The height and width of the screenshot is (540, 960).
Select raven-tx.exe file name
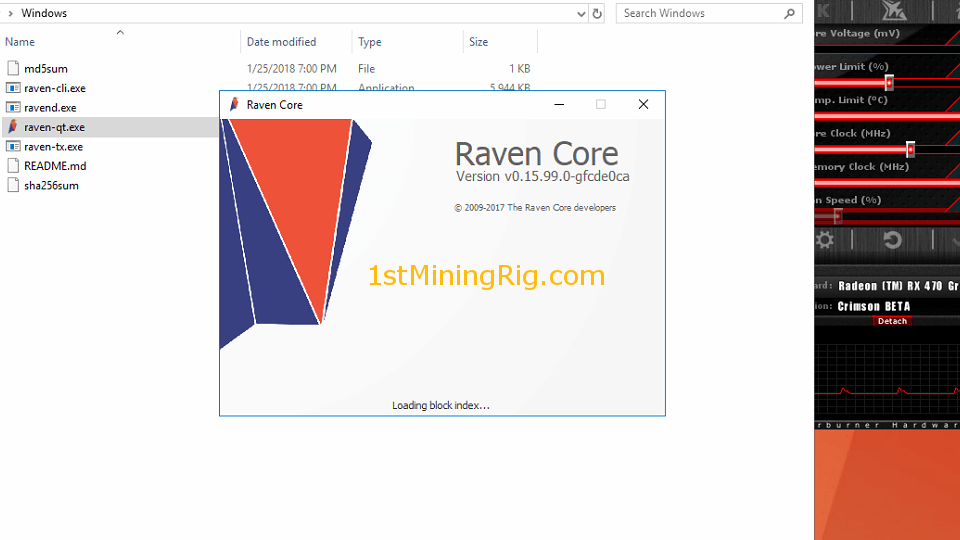pos(53,147)
